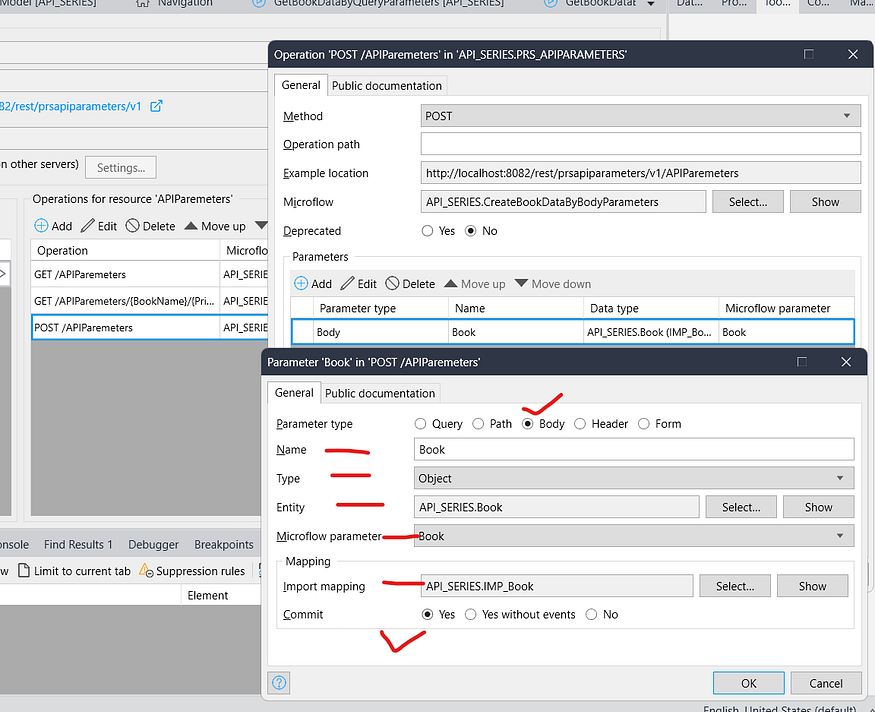Click Edit pencil in resource operations toolbar

coord(88,226)
